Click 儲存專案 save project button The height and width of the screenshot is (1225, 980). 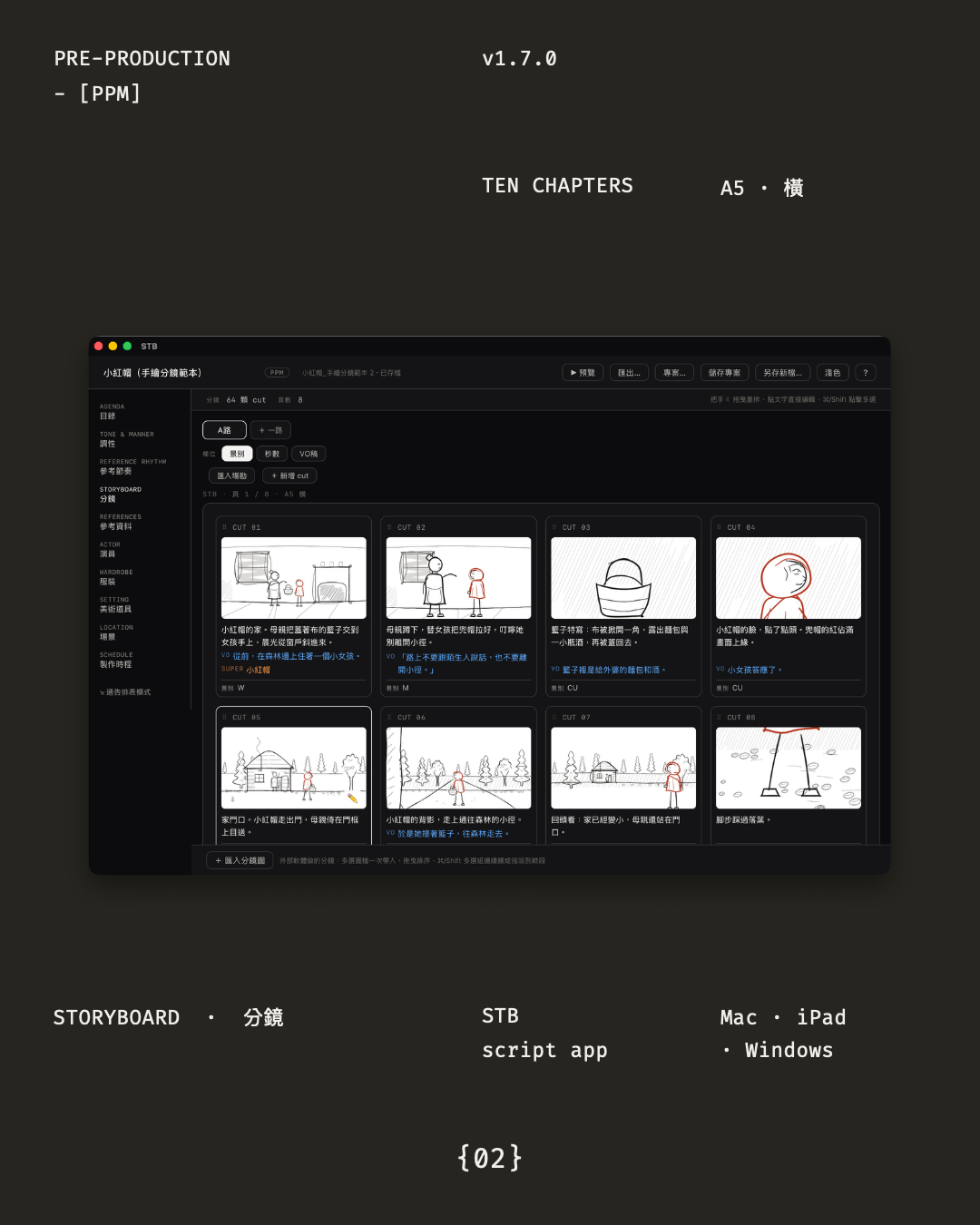tap(724, 373)
